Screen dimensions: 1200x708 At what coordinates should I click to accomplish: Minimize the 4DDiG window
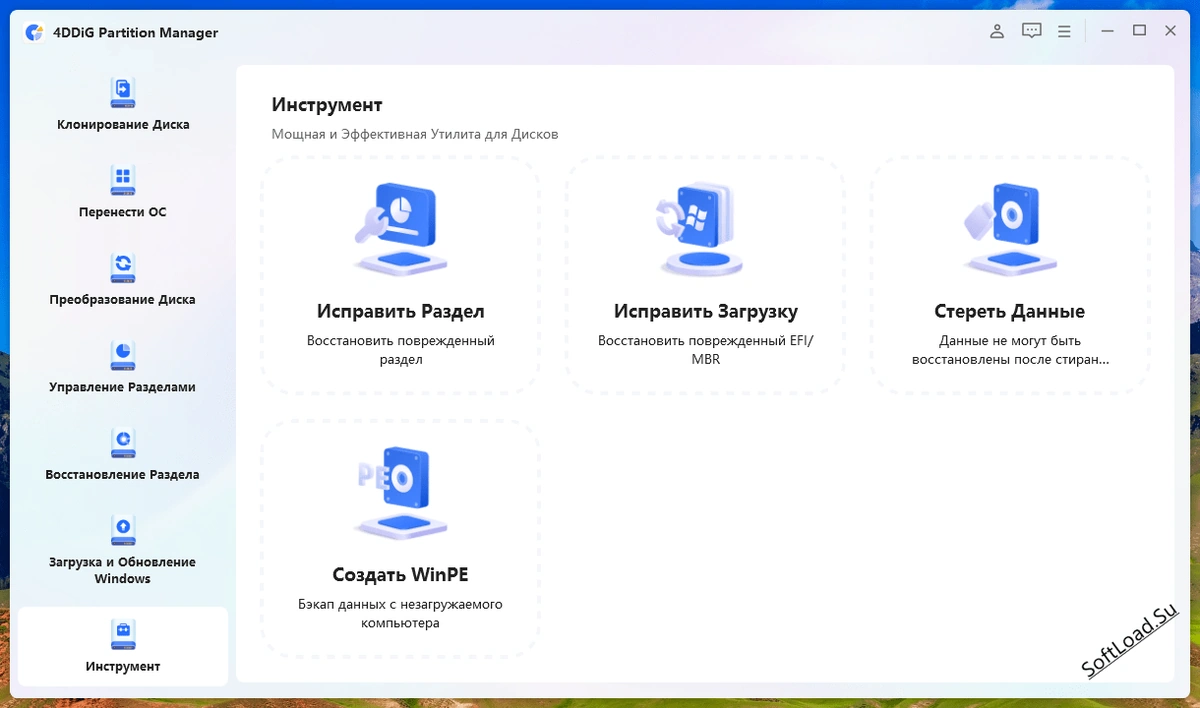(x=1107, y=32)
